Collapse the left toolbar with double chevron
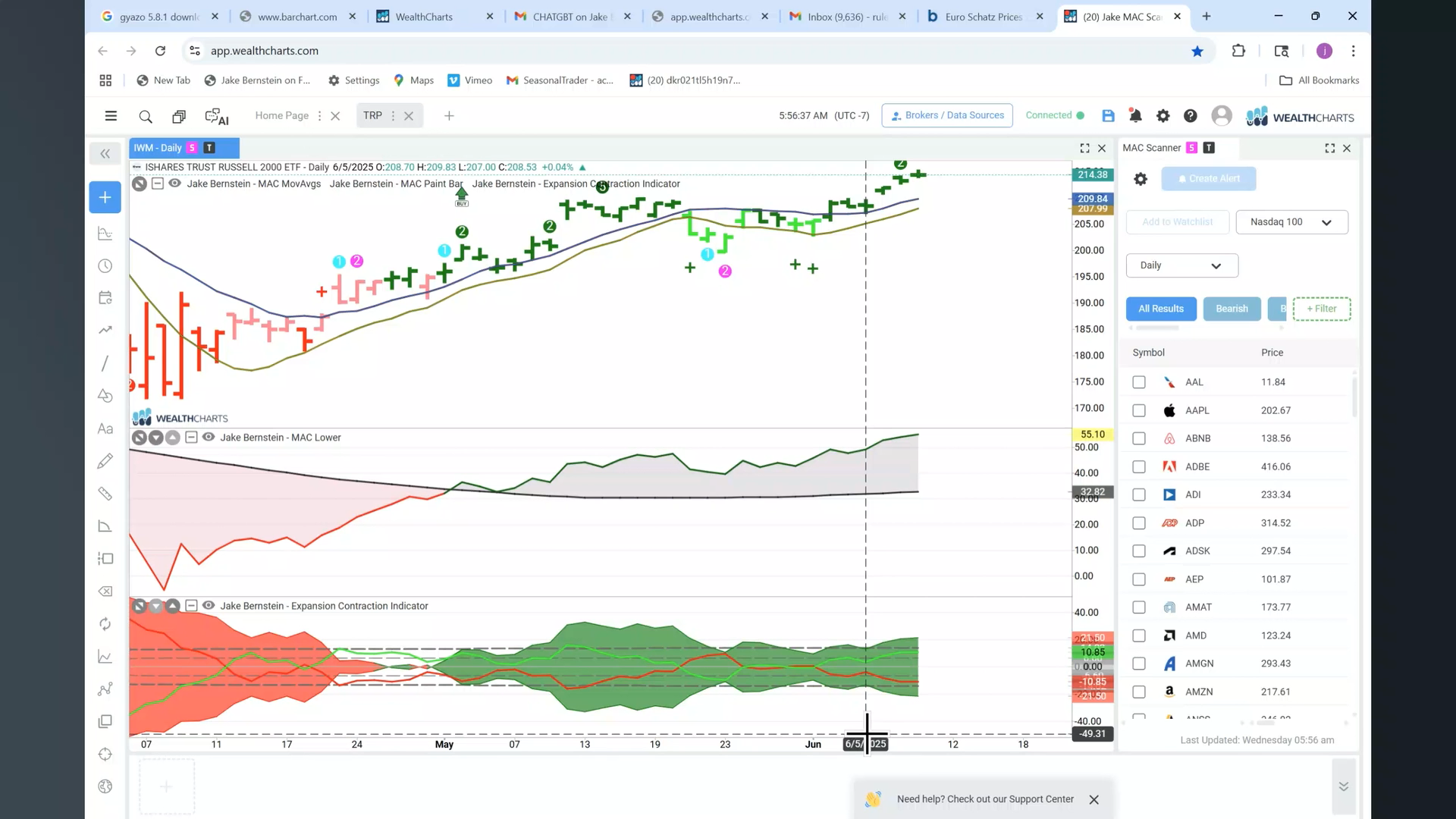Image resolution: width=1456 pixels, height=819 pixels. pyautogui.click(x=105, y=154)
